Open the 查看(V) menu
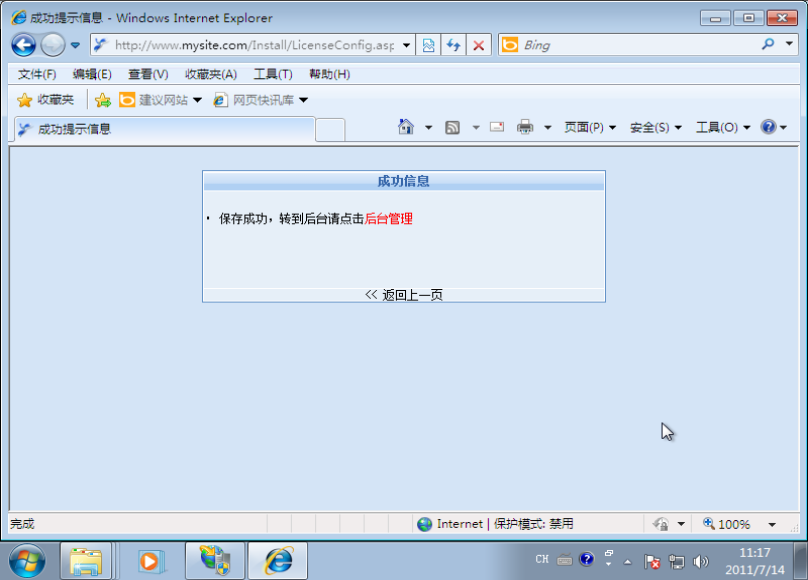The width and height of the screenshot is (808, 580). tap(148, 74)
